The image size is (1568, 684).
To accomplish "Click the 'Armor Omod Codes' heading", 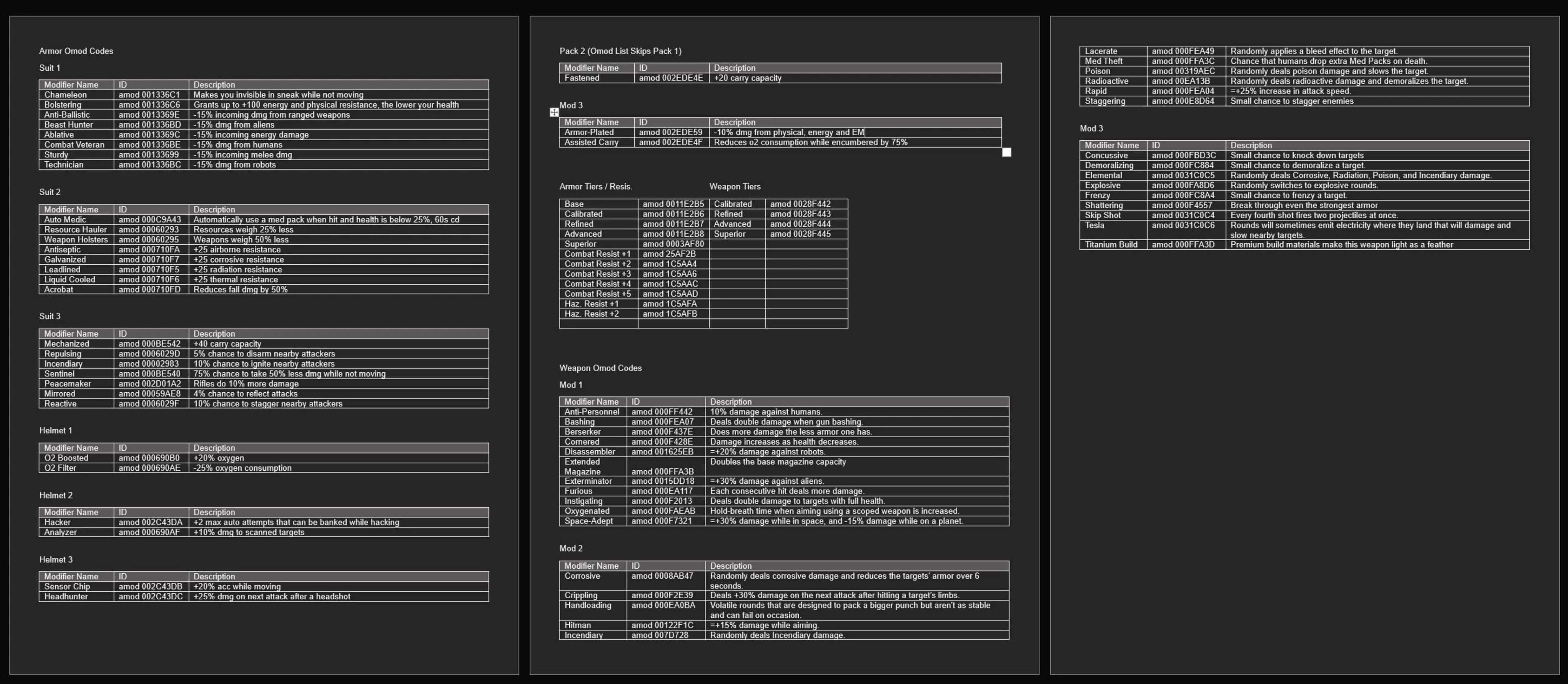I will coord(76,51).
